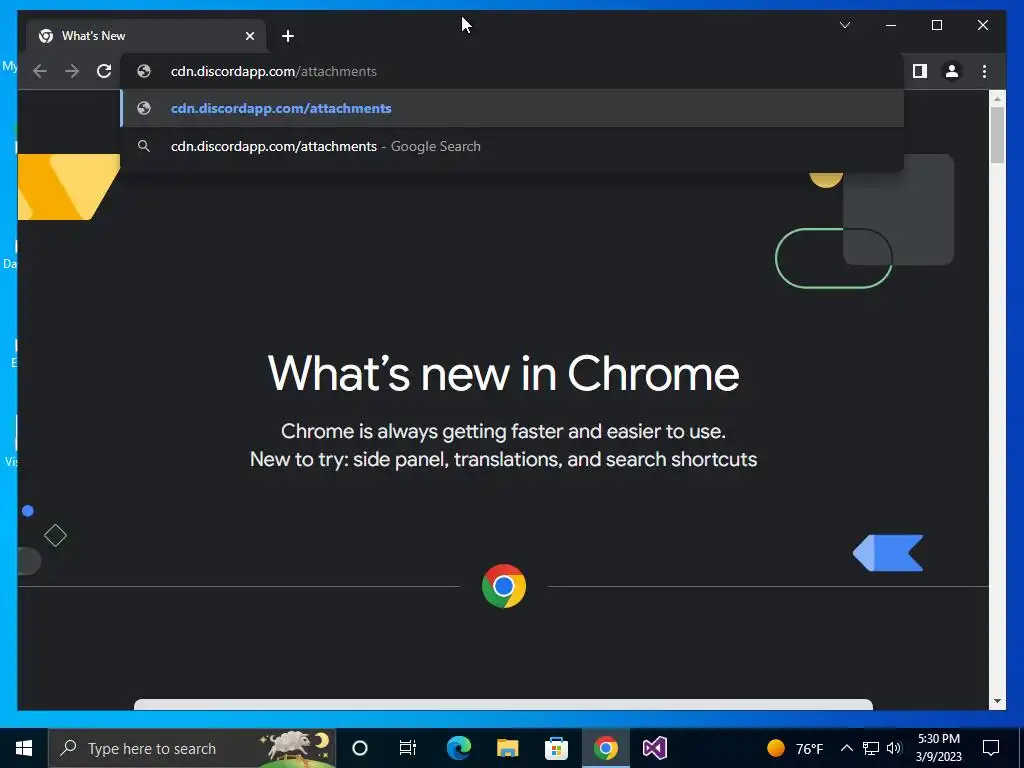The image size is (1024, 768).
Task: Click the globe icon in the address bar
Action: point(144,71)
